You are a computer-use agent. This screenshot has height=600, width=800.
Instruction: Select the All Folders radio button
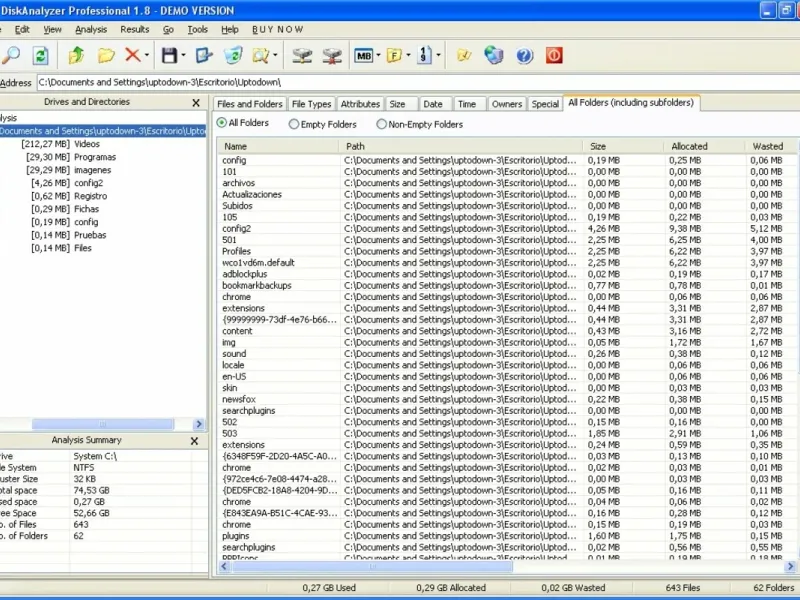(222, 123)
